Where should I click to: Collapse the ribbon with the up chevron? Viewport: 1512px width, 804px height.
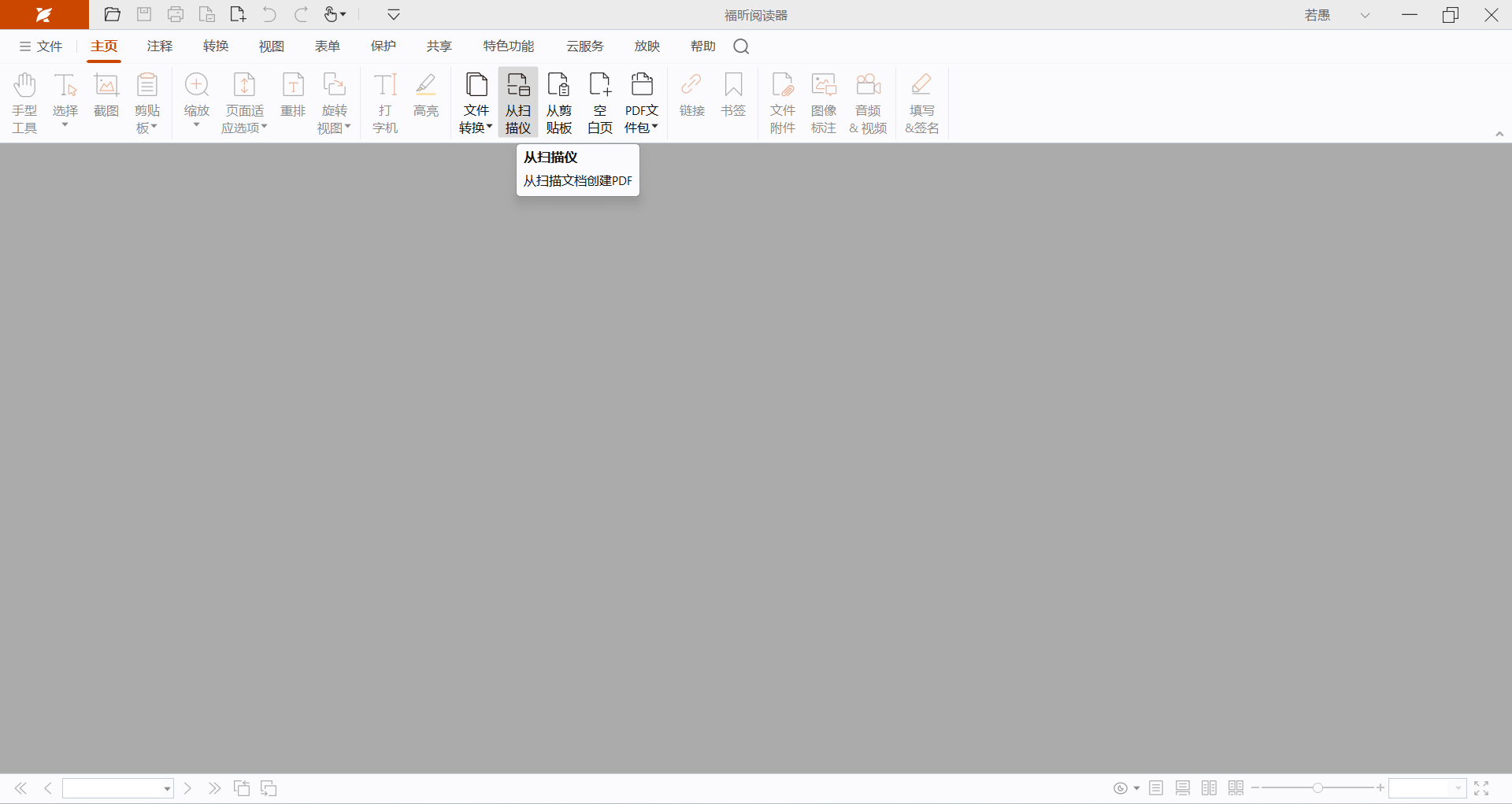click(1499, 134)
